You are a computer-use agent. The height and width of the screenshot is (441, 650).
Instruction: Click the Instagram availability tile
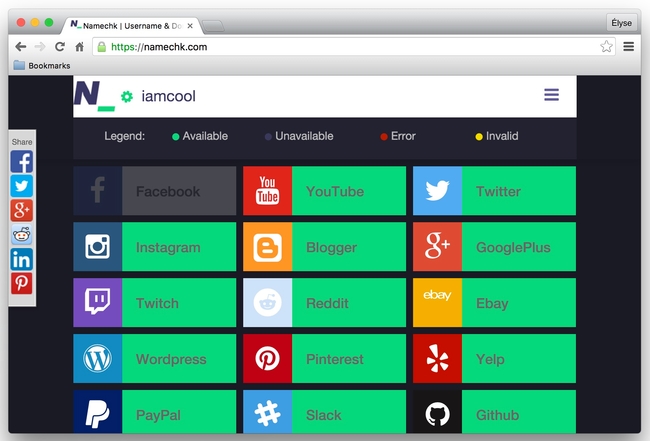pyautogui.click(x=154, y=247)
